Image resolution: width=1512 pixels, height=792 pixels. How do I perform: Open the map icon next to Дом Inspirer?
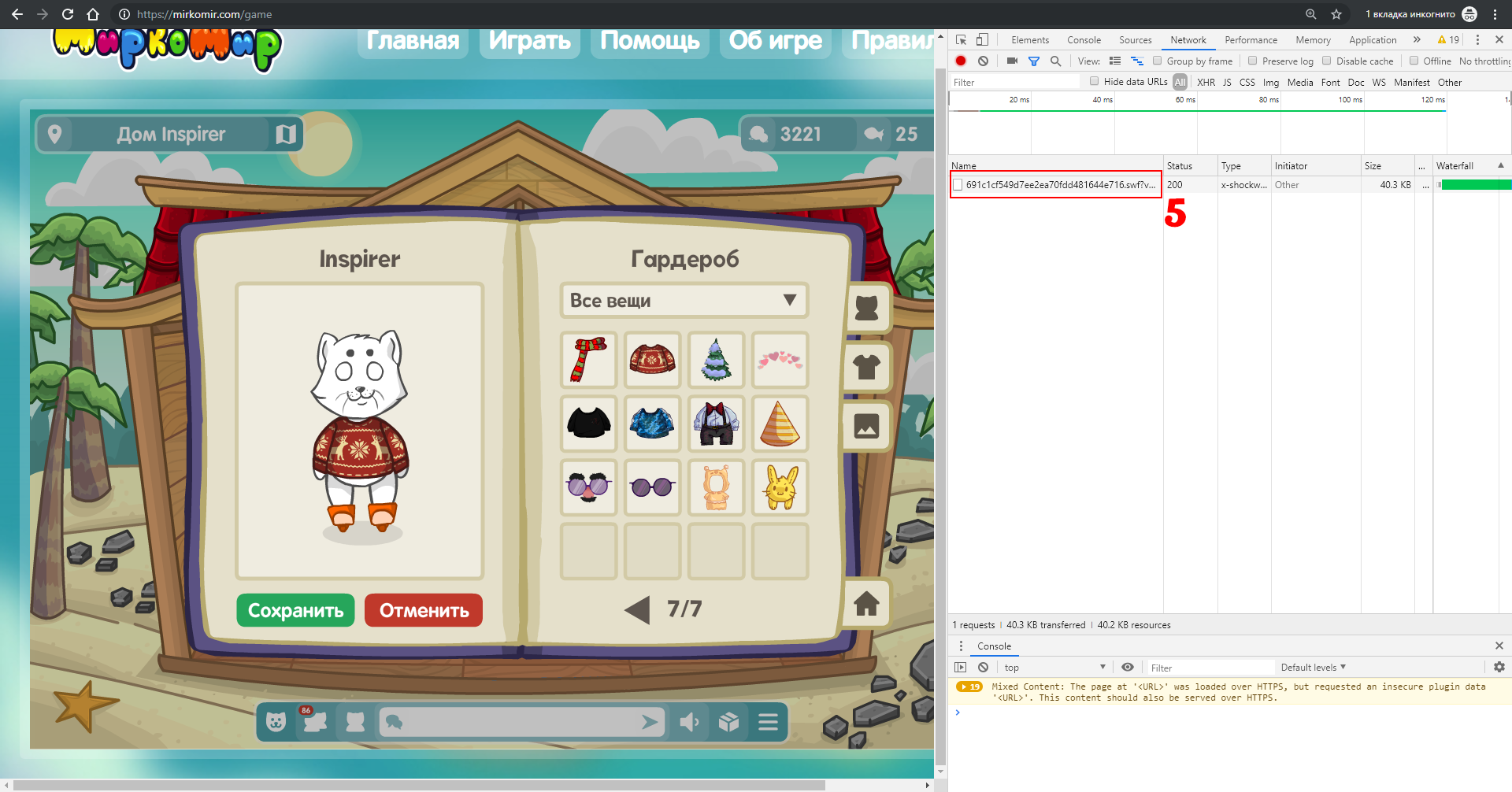coord(286,135)
